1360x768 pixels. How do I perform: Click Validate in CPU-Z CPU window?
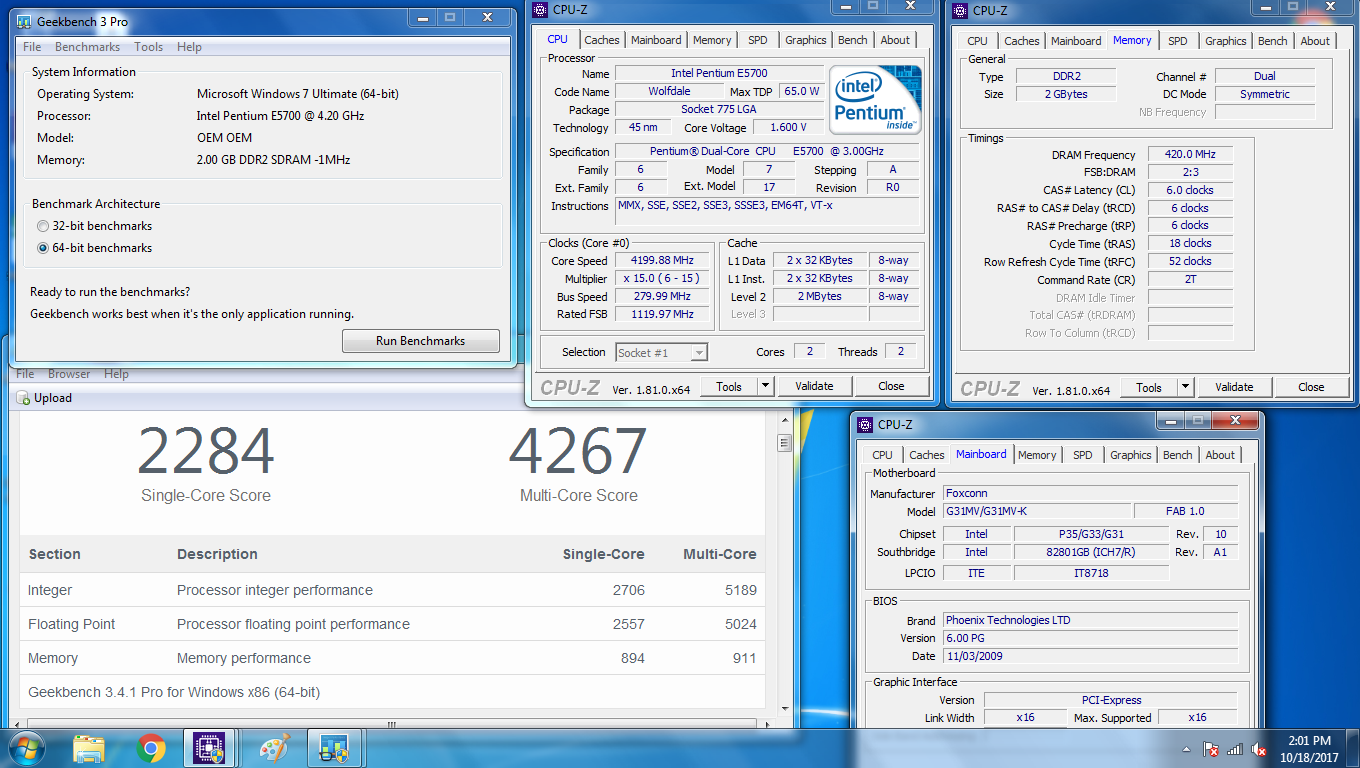coord(814,386)
